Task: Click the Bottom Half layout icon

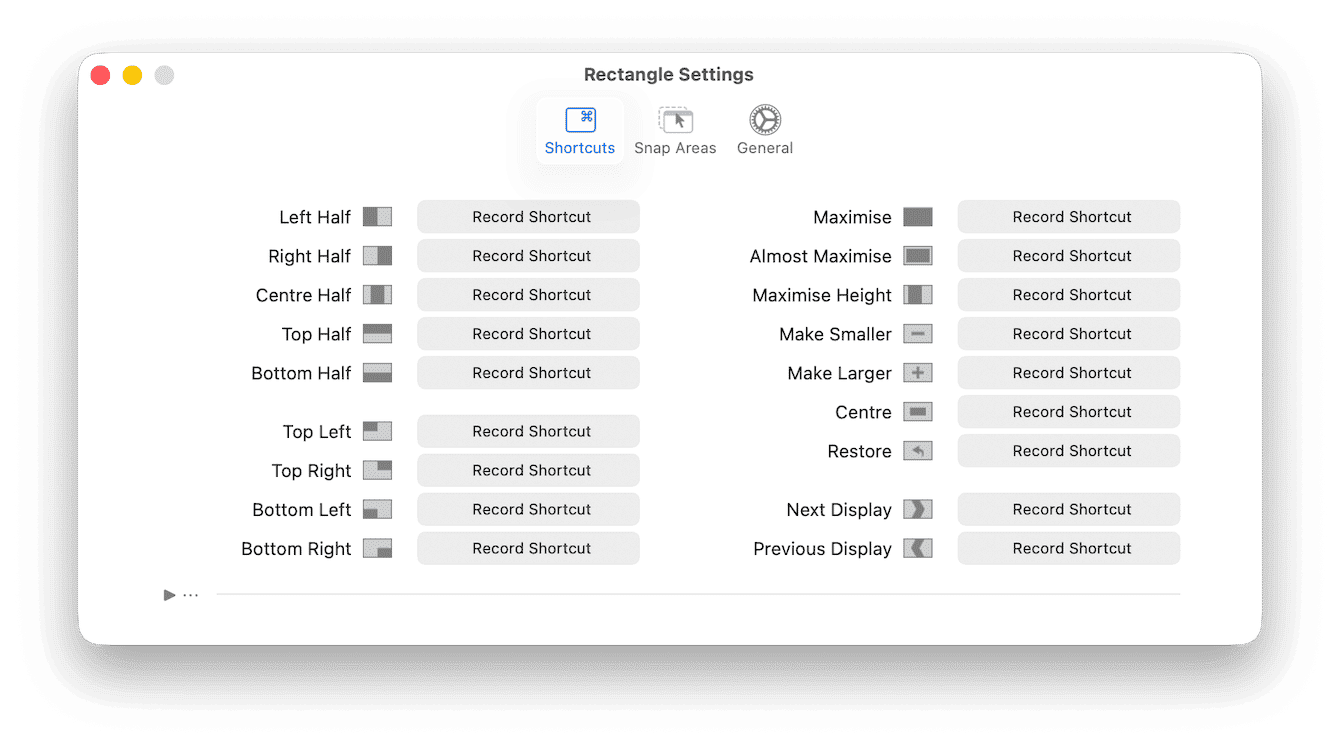Action: point(377,373)
